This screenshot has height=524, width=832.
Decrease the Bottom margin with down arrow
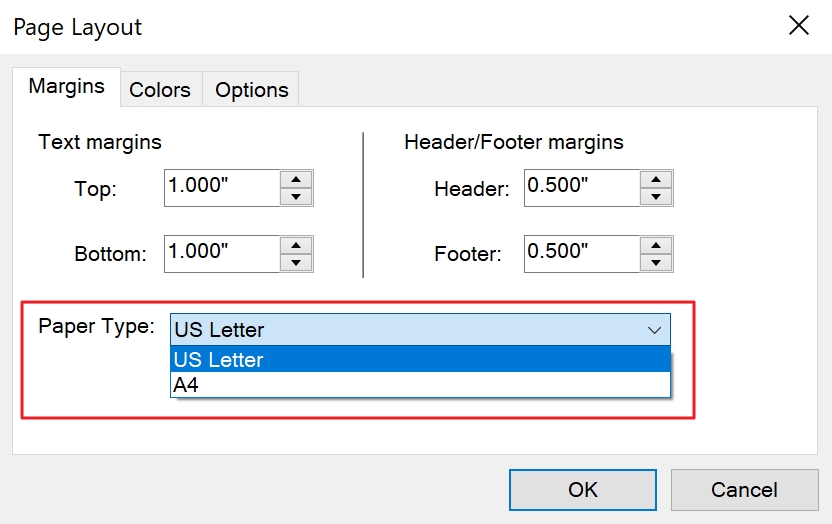[x=296, y=262]
